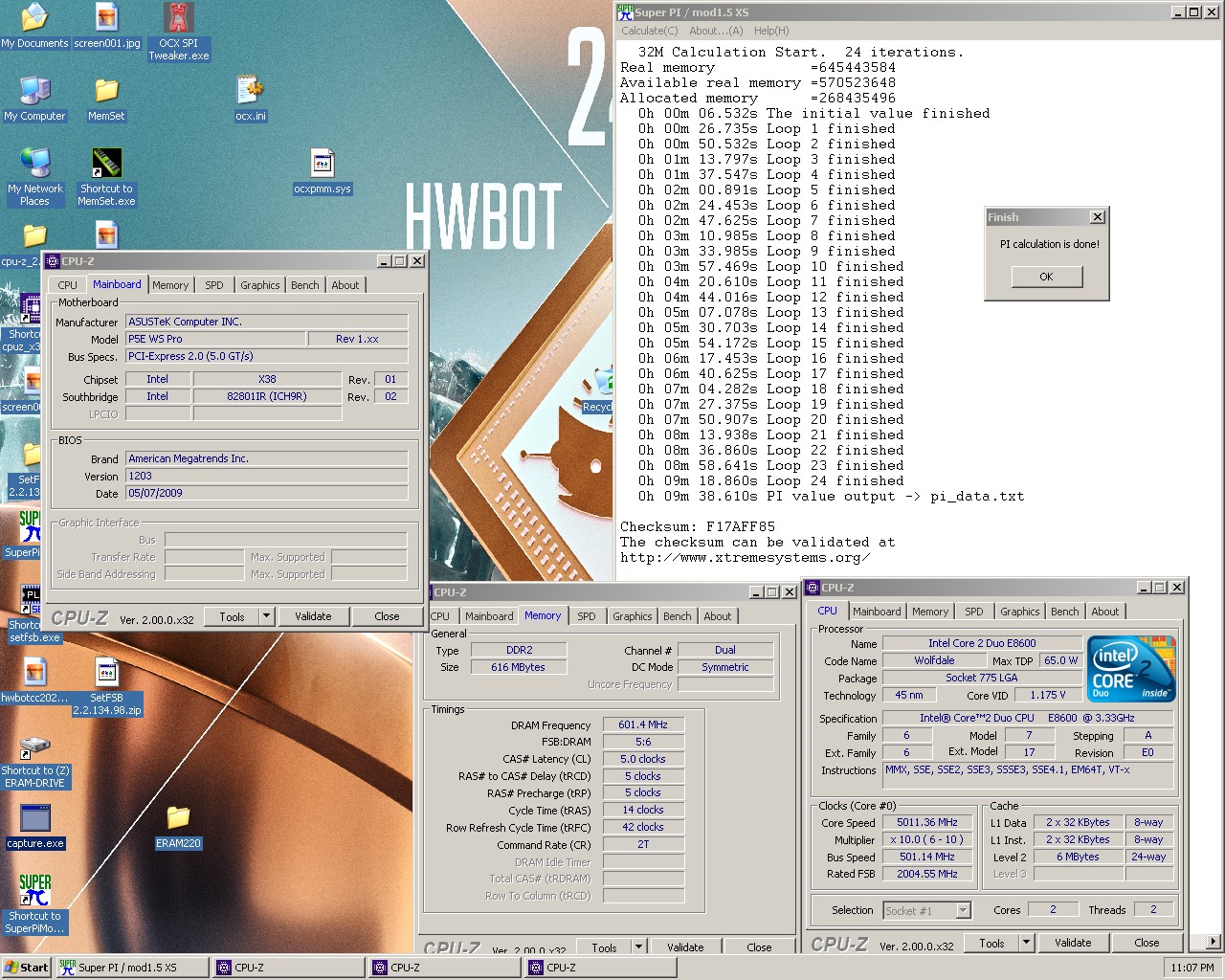Click the Intel Core 2 Duo logo
This screenshot has width=1225, height=980.
pyautogui.click(x=1131, y=669)
